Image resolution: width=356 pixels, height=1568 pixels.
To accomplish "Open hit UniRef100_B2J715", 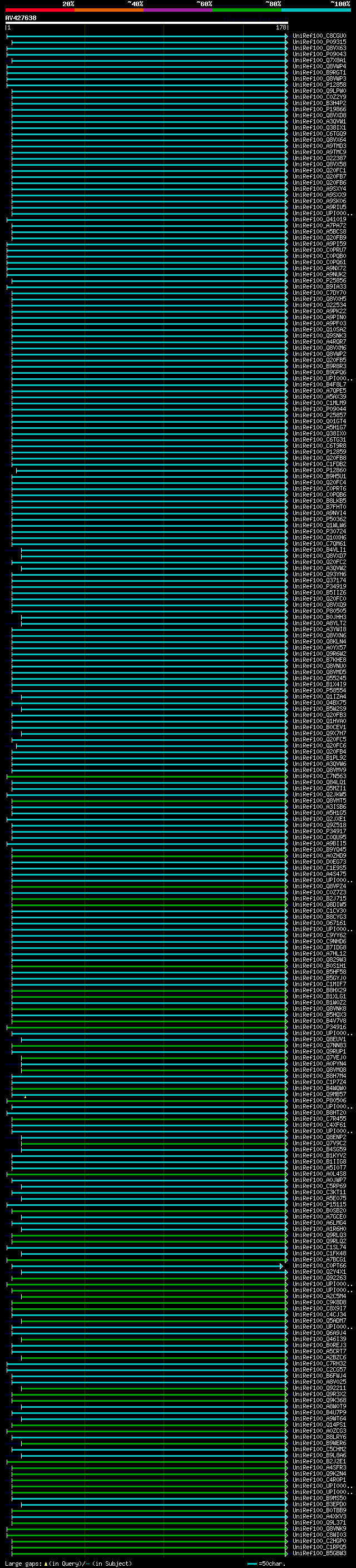I will coord(319,898).
